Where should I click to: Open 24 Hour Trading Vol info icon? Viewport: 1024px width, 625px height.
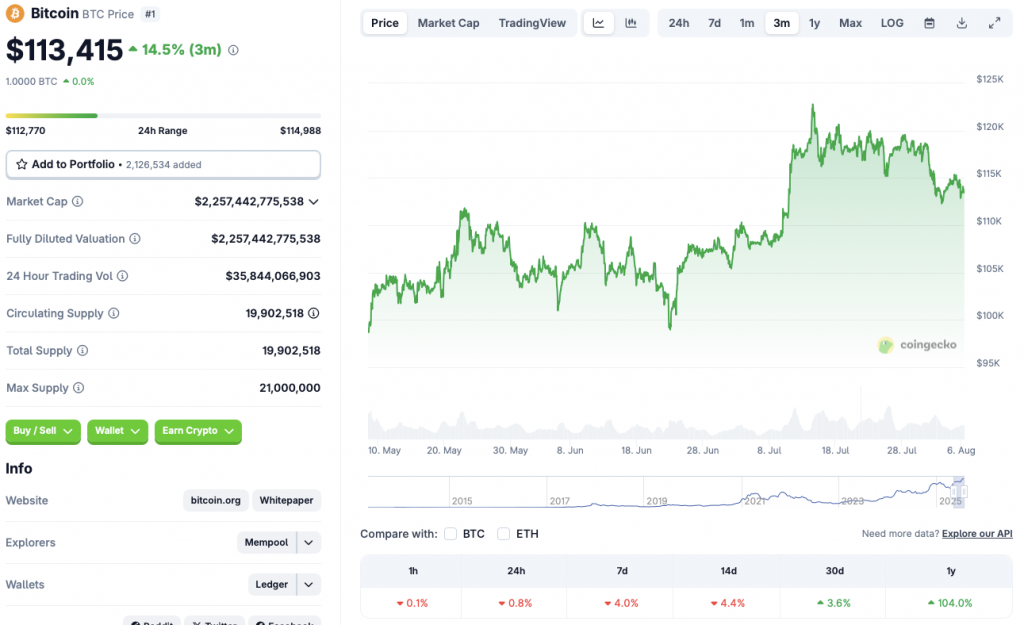pyautogui.click(x=123, y=276)
